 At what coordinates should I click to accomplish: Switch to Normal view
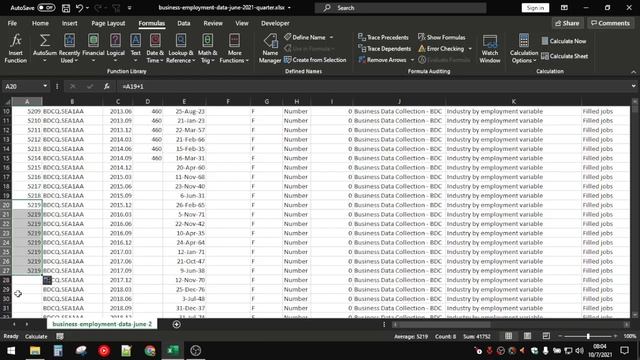pyautogui.click(x=508, y=336)
